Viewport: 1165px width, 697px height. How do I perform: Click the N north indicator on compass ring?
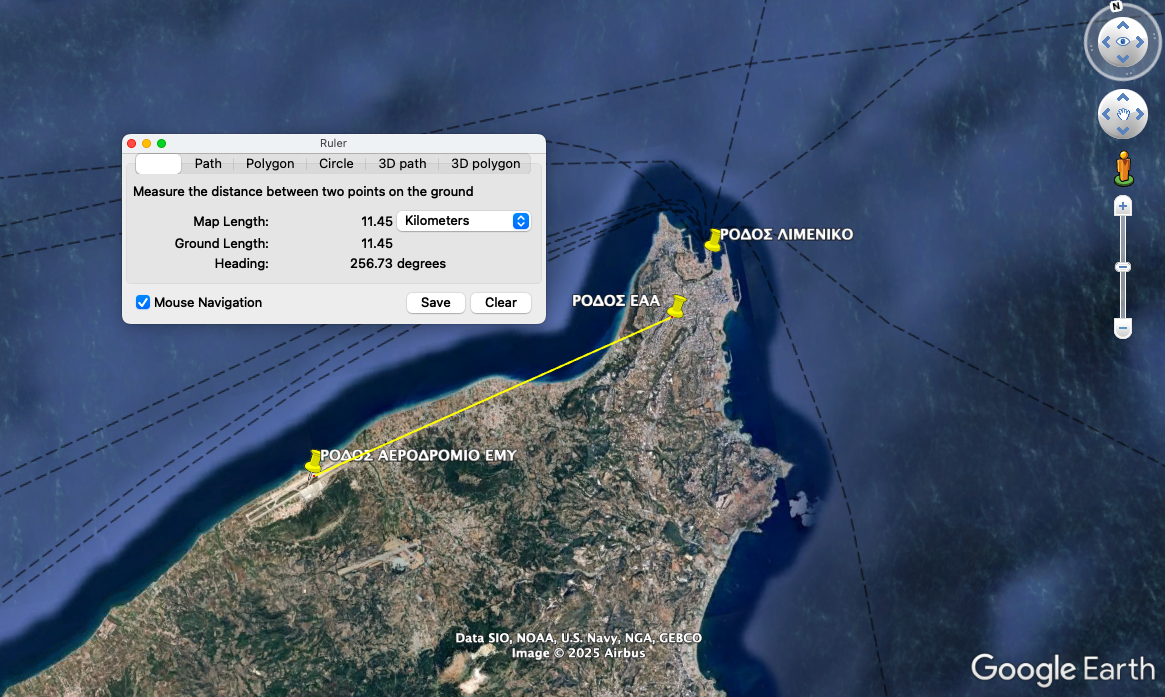1115,6
